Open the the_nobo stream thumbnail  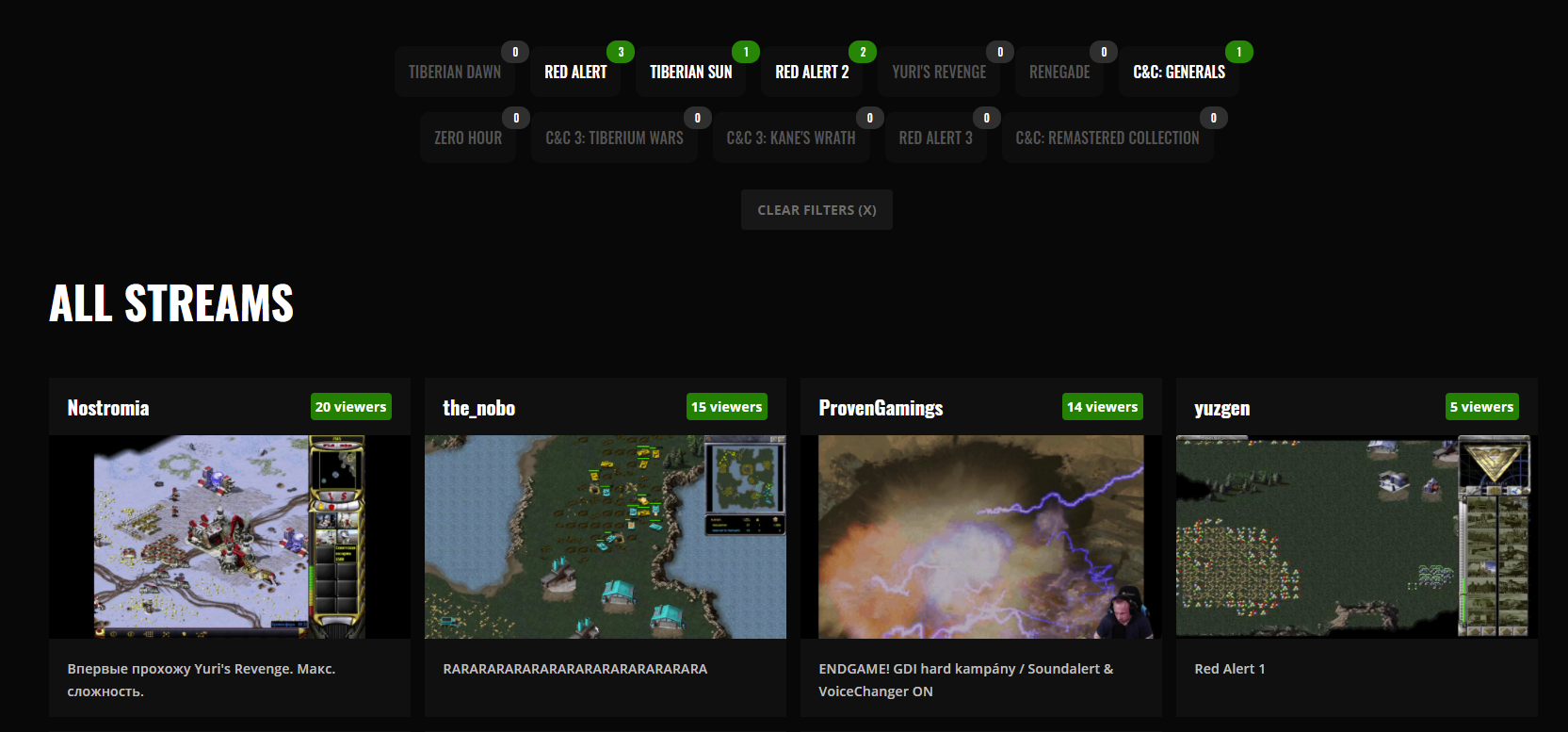[x=606, y=537]
